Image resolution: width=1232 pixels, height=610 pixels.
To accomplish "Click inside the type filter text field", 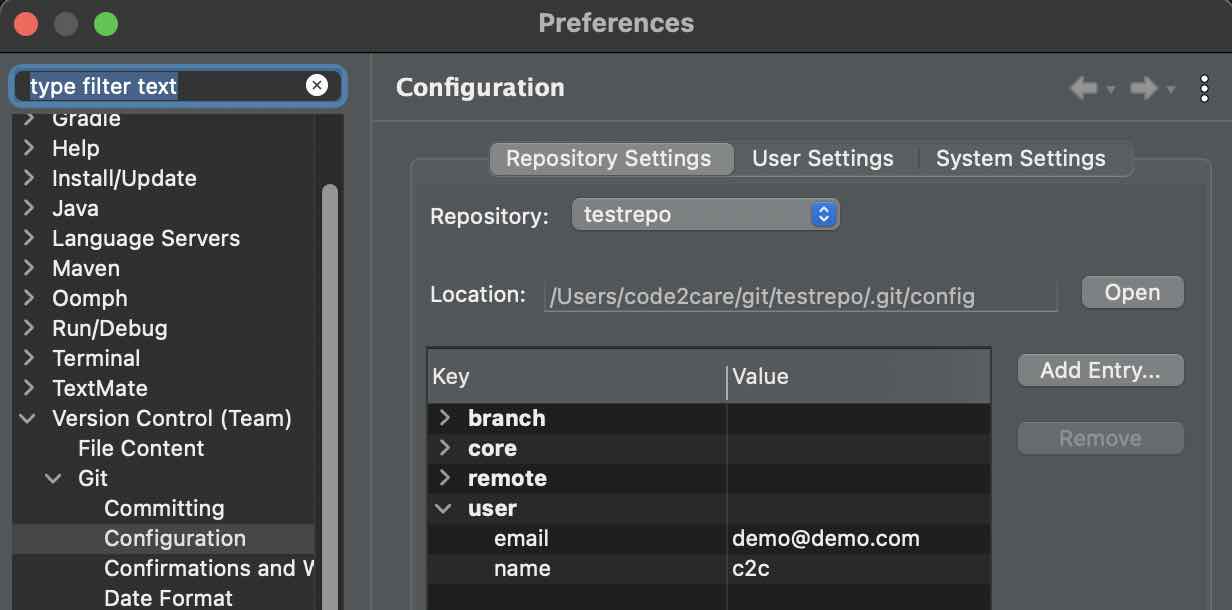I will pyautogui.click(x=150, y=86).
